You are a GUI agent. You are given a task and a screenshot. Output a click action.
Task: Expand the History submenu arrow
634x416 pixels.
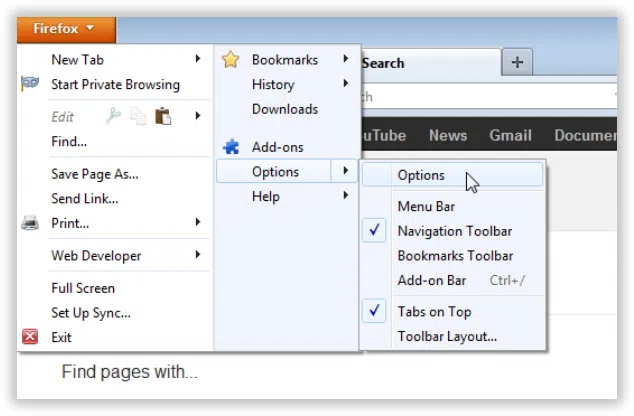[x=346, y=84]
